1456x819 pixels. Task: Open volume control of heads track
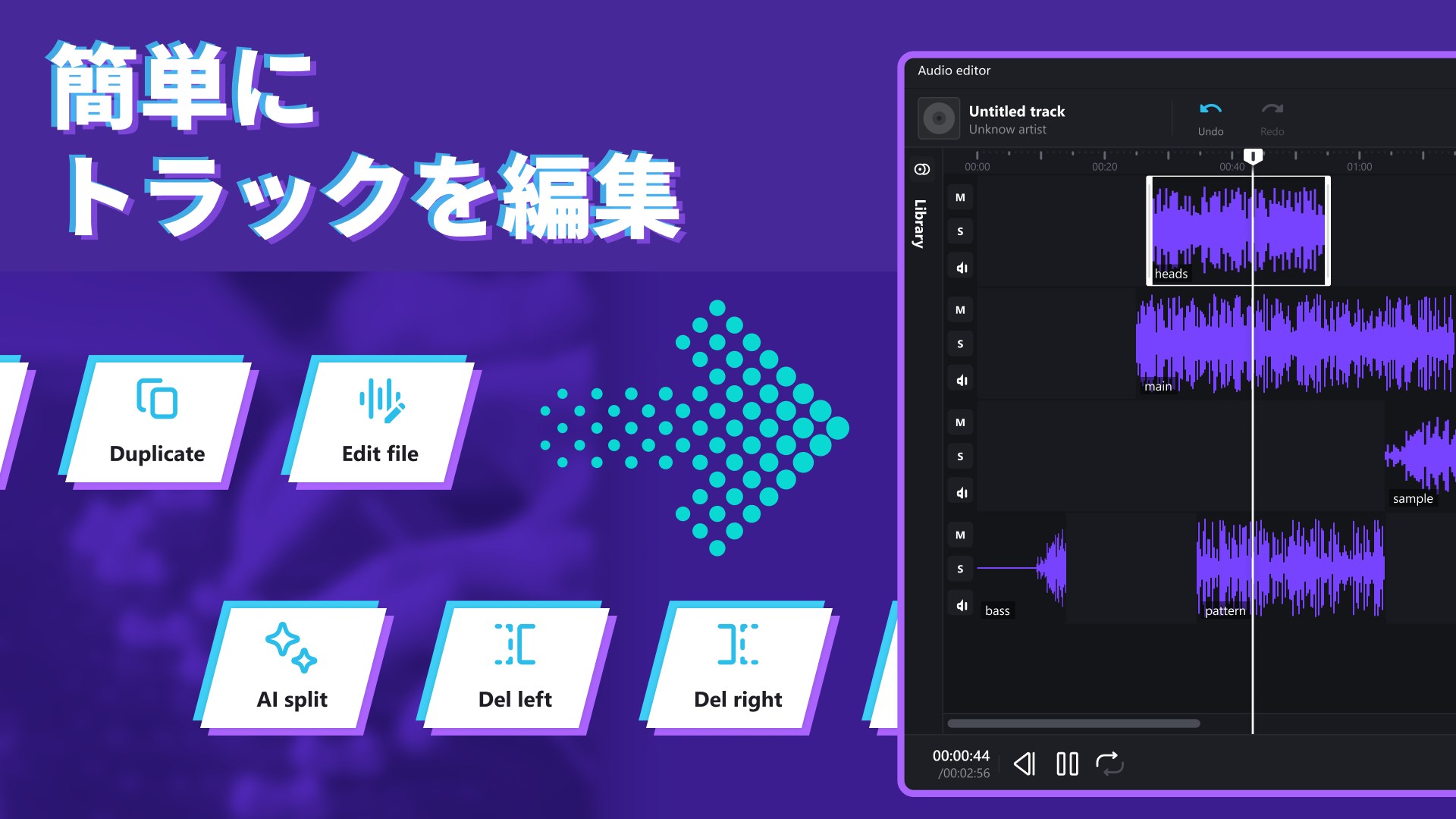click(961, 268)
